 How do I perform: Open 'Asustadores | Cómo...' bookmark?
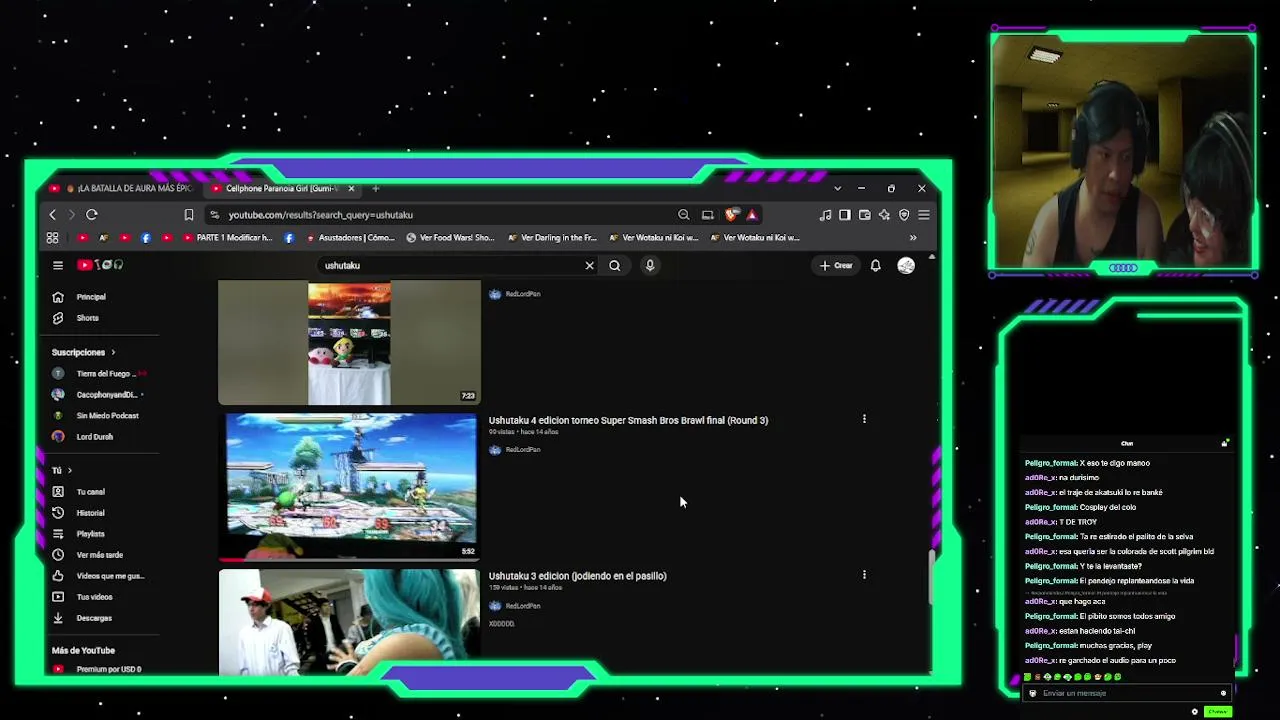[349, 238]
